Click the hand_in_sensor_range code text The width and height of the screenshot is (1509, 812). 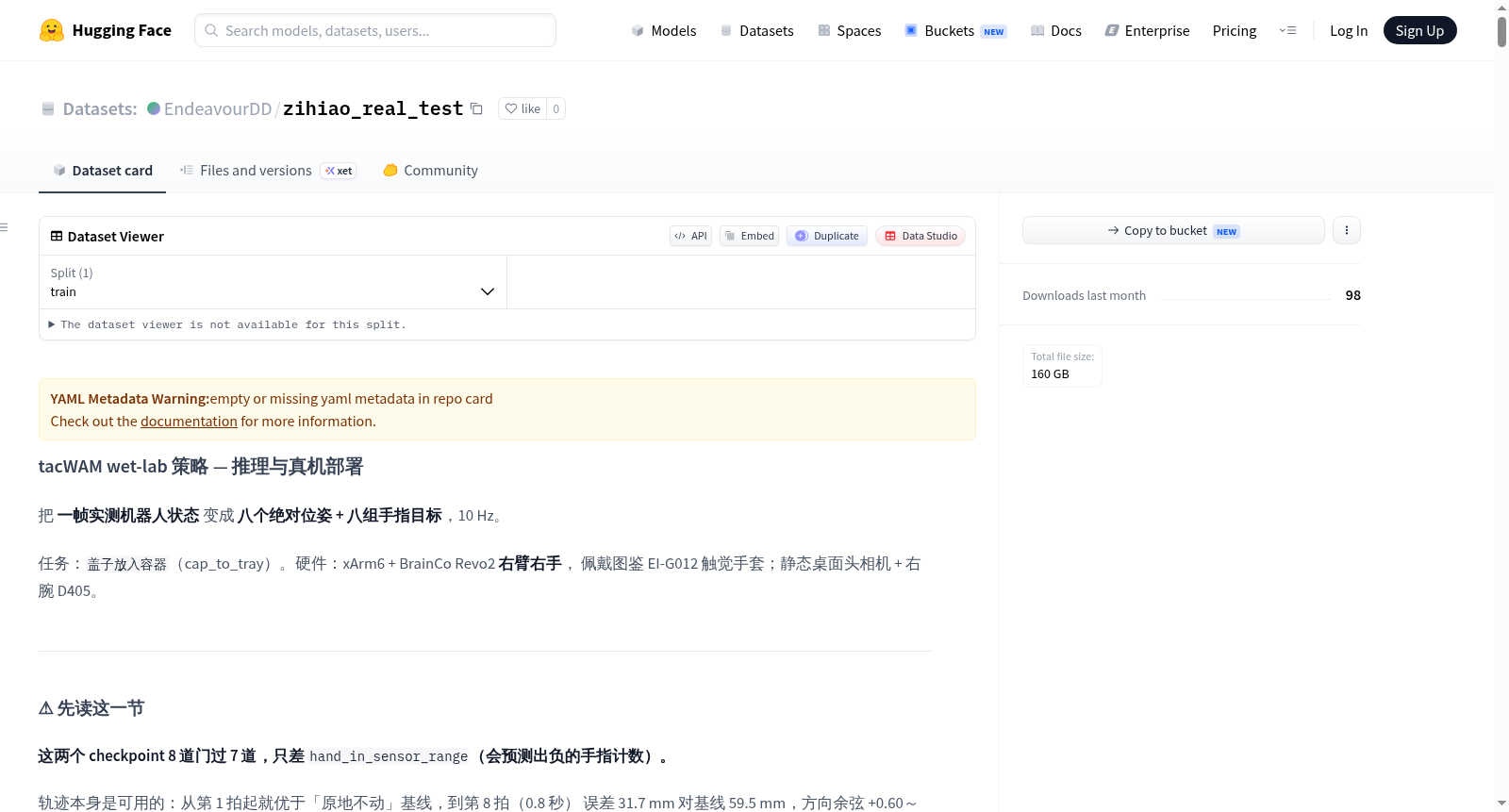(389, 756)
